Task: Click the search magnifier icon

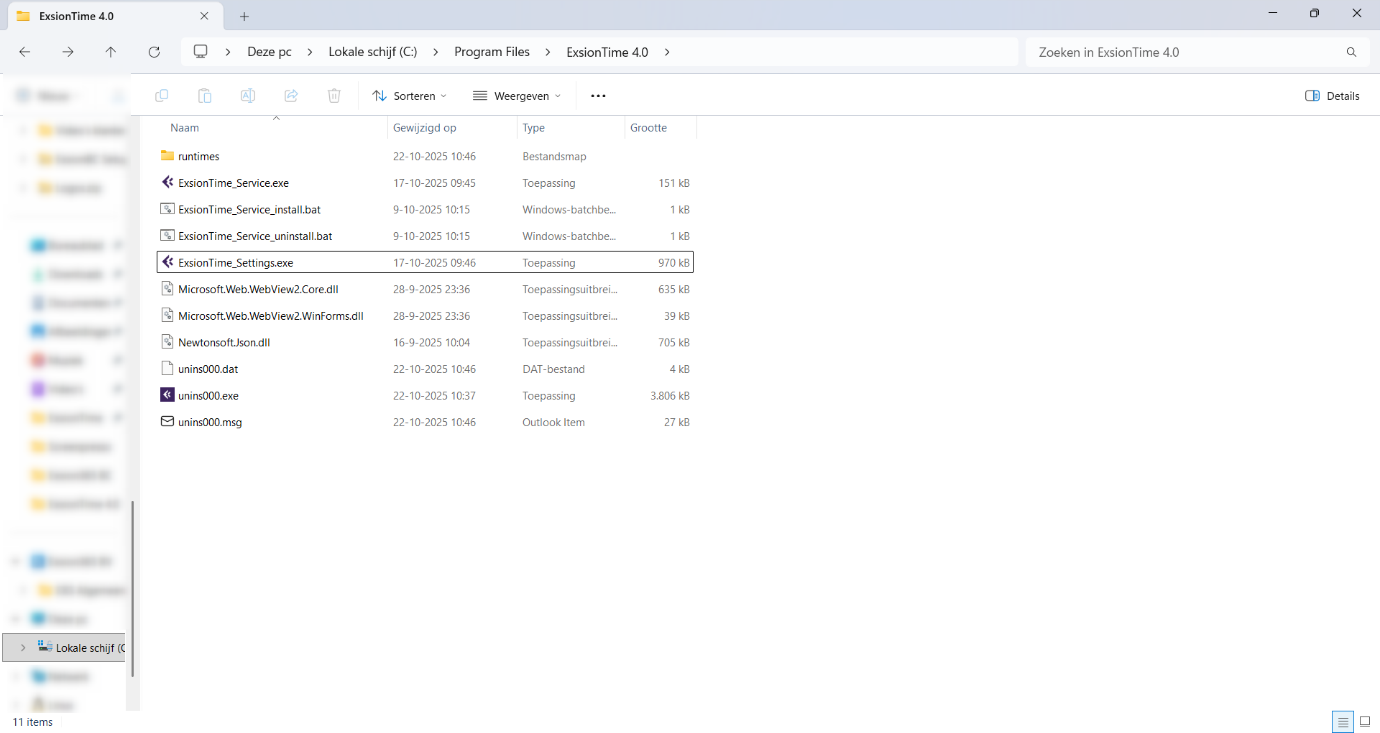Action: click(1352, 52)
